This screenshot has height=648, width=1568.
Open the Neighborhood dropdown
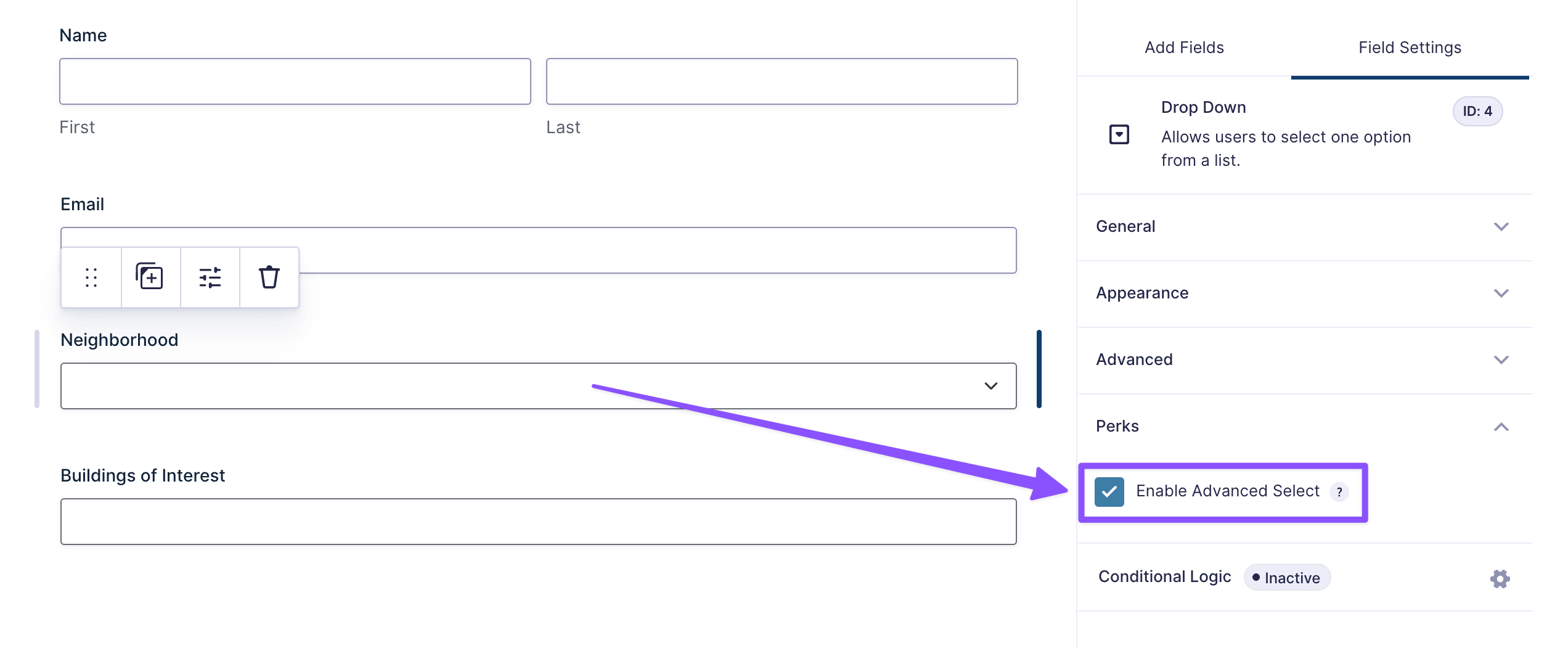(537, 386)
